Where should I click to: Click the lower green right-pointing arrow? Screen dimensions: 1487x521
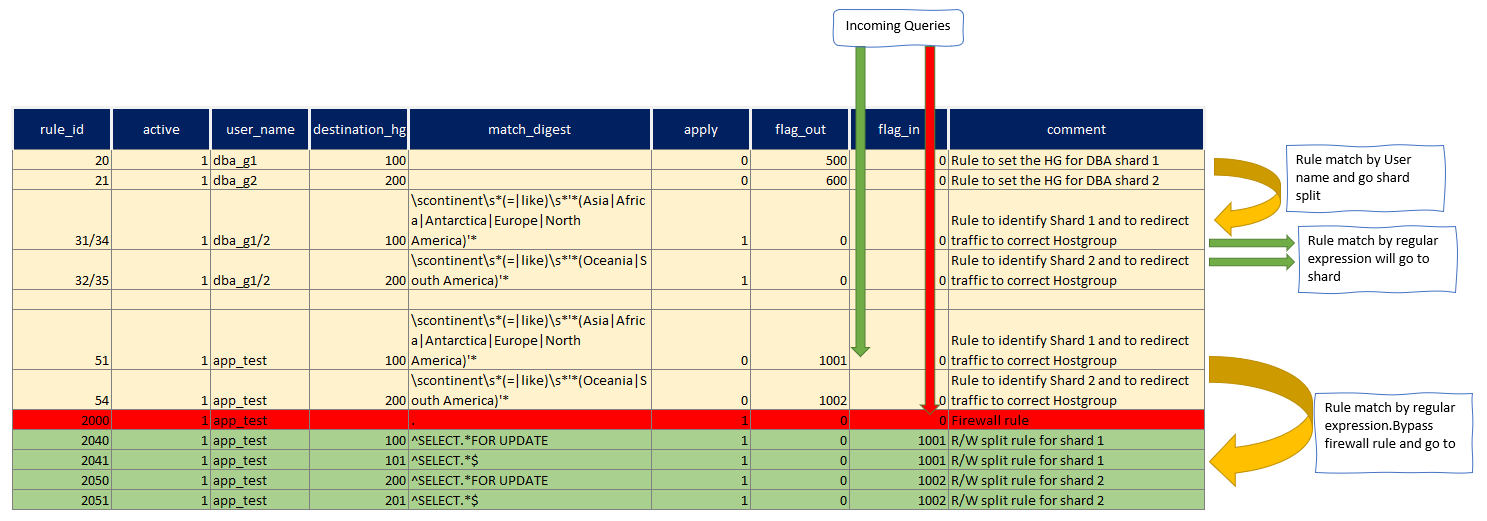click(x=1251, y=262)
